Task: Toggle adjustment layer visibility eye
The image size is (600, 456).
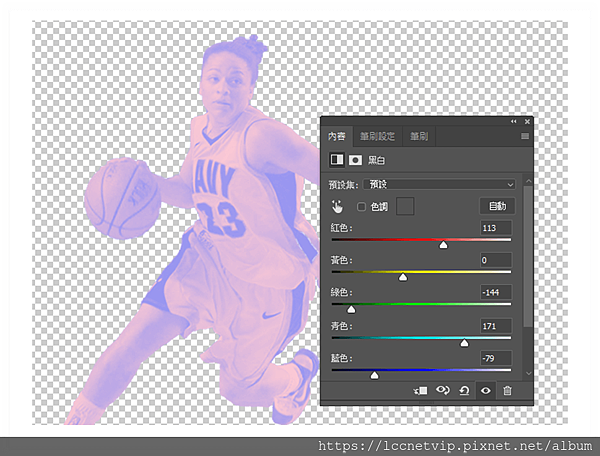Action: [486, 391]
